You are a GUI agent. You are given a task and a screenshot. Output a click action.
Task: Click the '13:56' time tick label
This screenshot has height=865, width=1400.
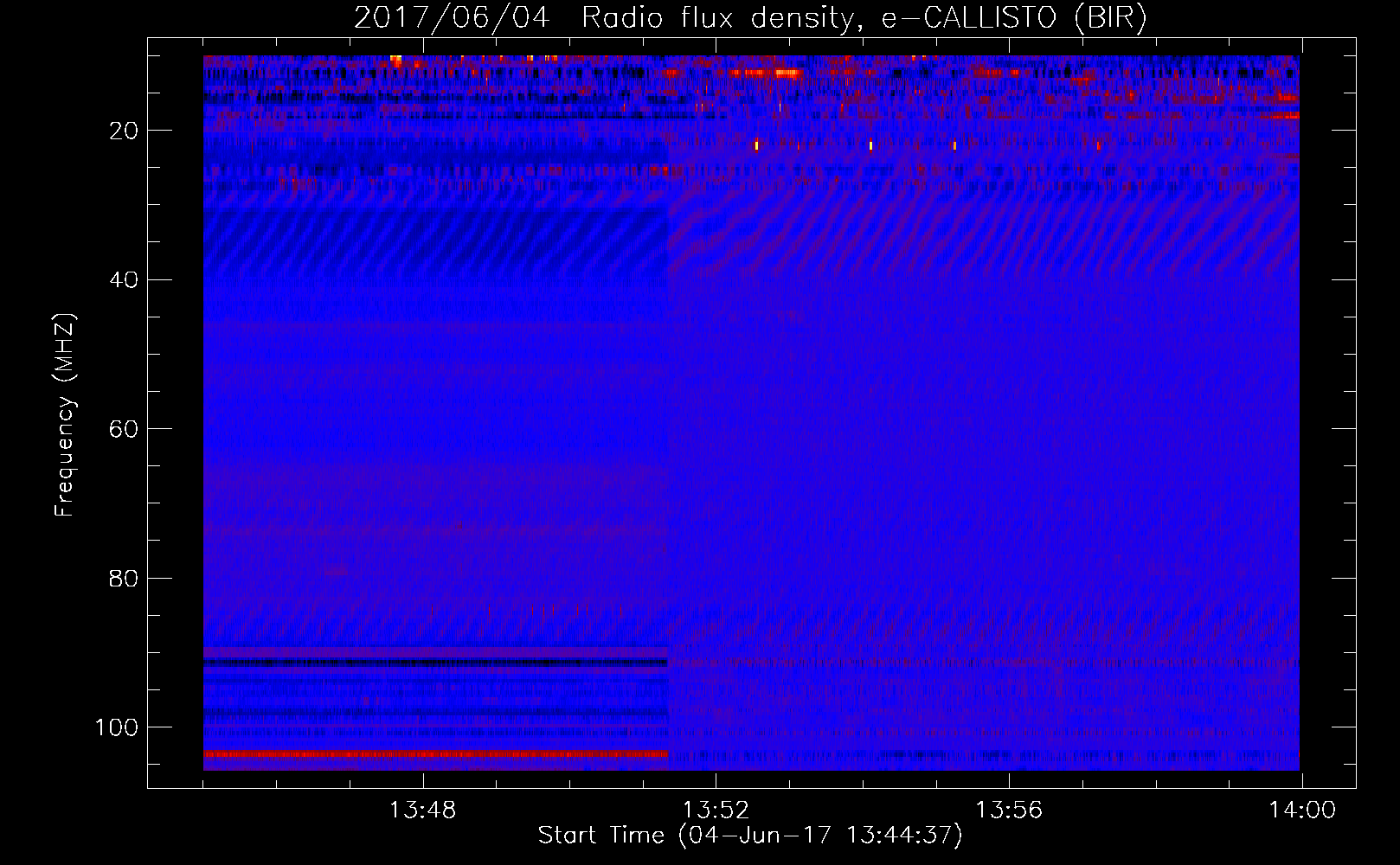(1009, 811)
